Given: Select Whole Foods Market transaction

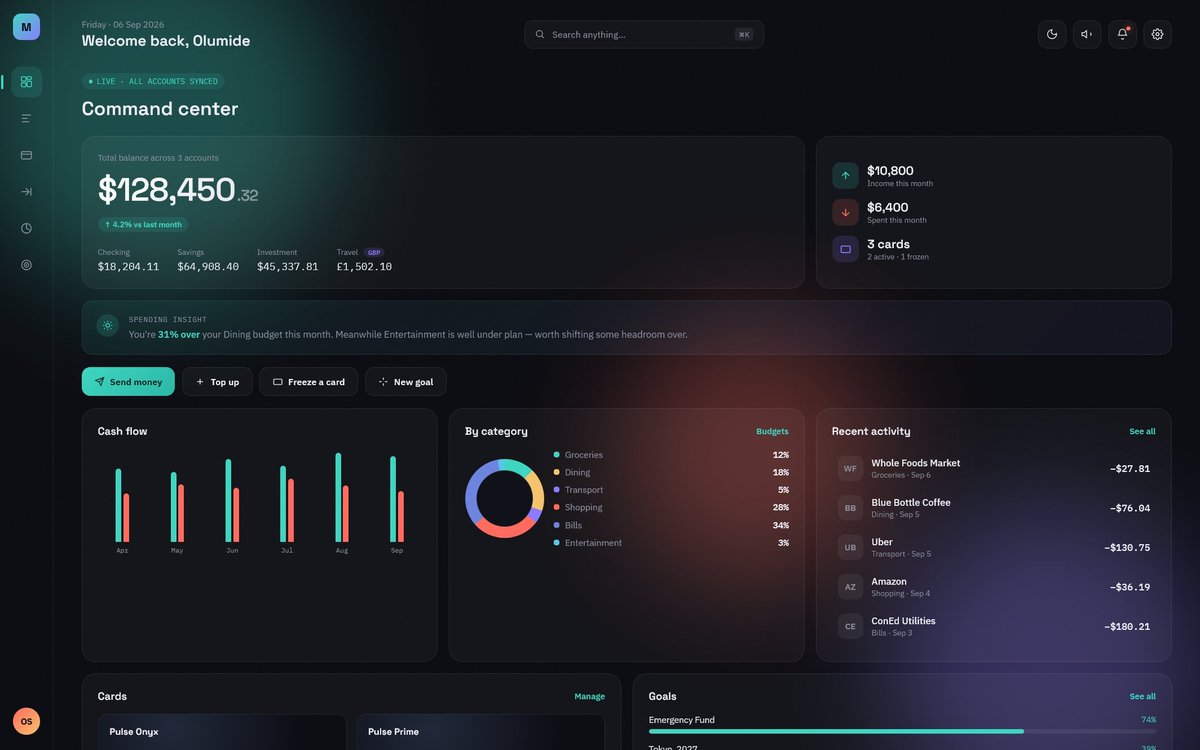Looking at the screenshot, I should pos(994,468).
